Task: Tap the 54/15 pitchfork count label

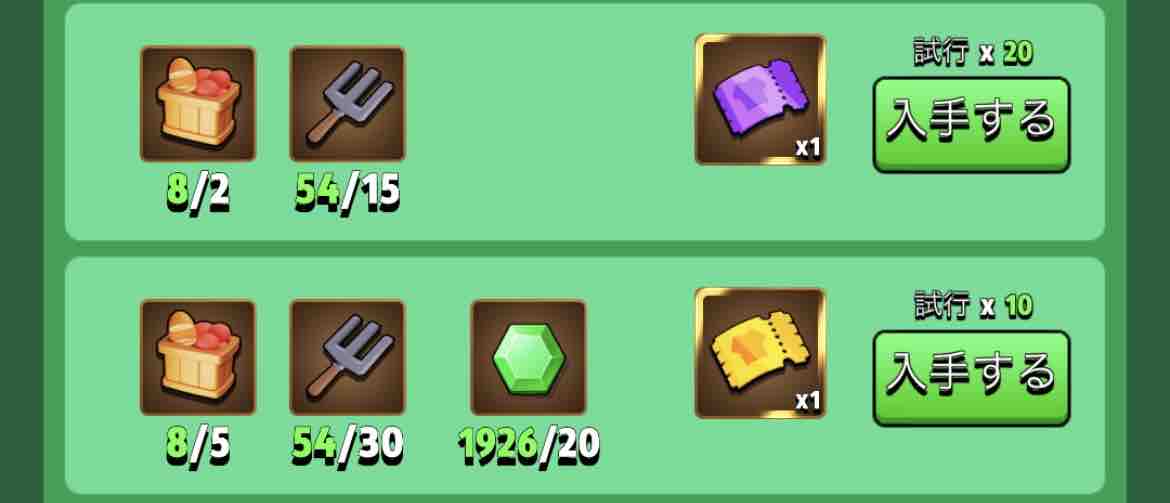Action: tap(348, 193)
